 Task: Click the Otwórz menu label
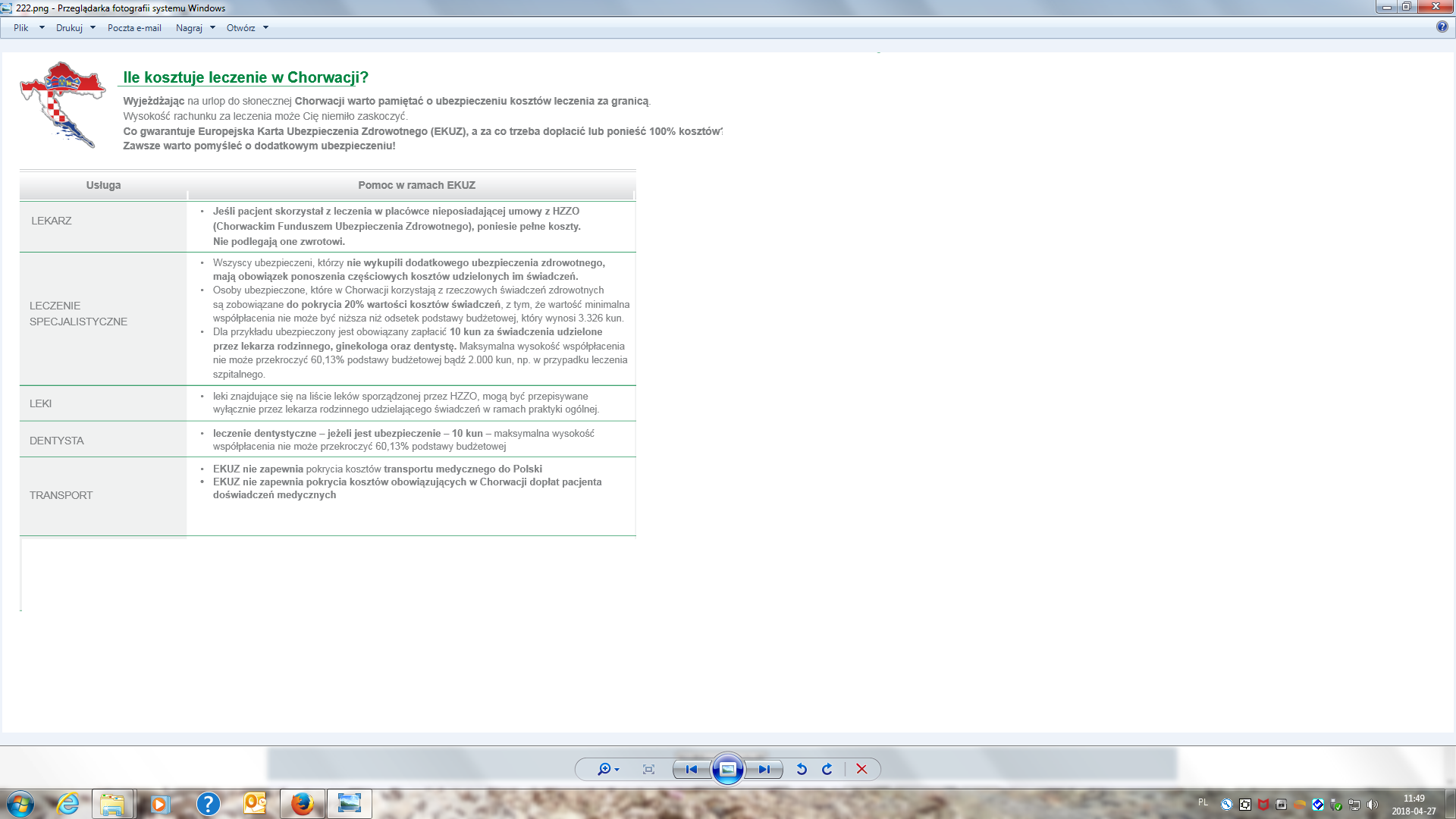point(240,28)
